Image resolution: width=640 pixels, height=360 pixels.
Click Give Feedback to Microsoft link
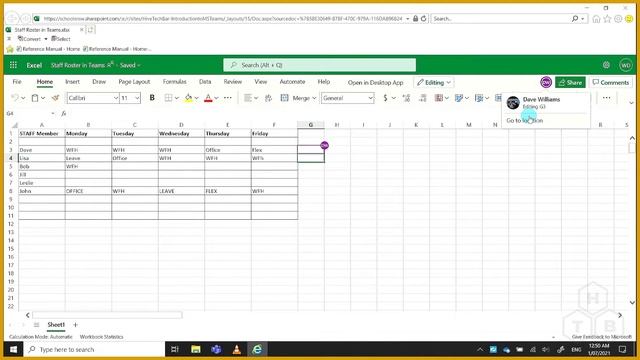coord(602,337)
